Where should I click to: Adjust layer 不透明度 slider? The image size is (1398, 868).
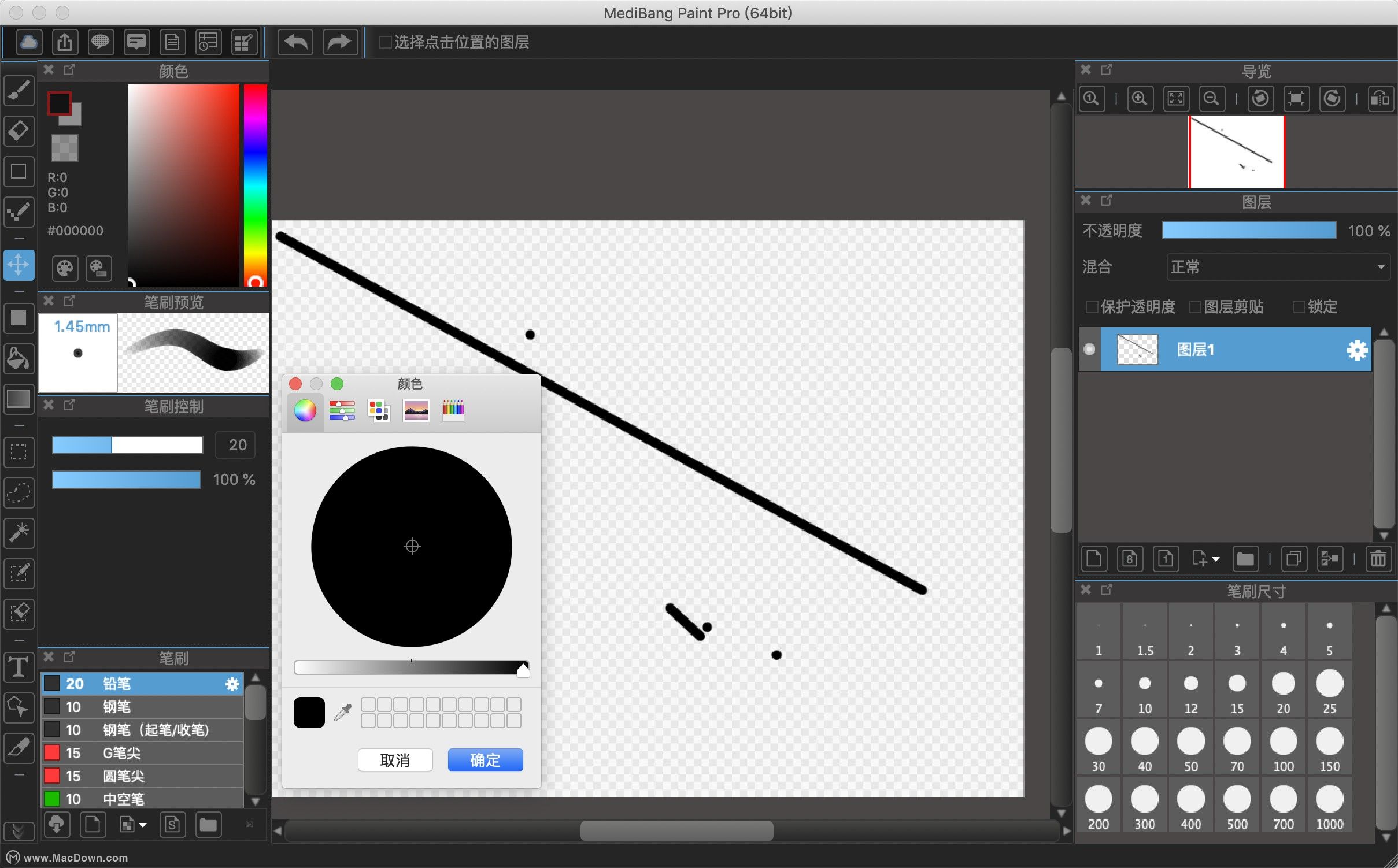coord(1249,231)
